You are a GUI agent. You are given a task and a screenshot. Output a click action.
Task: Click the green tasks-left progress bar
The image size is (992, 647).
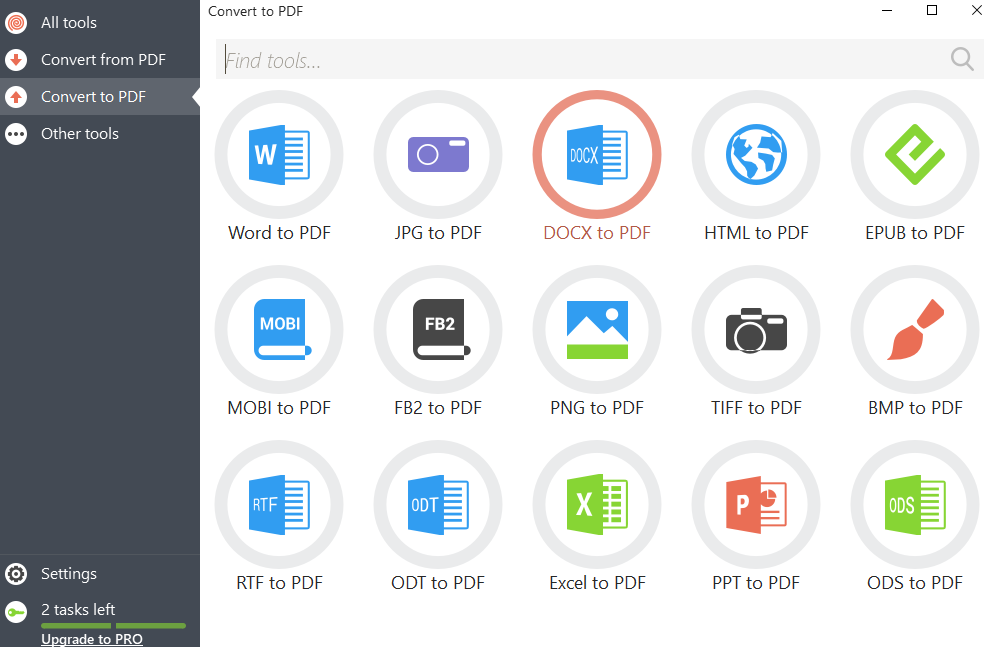[113, 626]
